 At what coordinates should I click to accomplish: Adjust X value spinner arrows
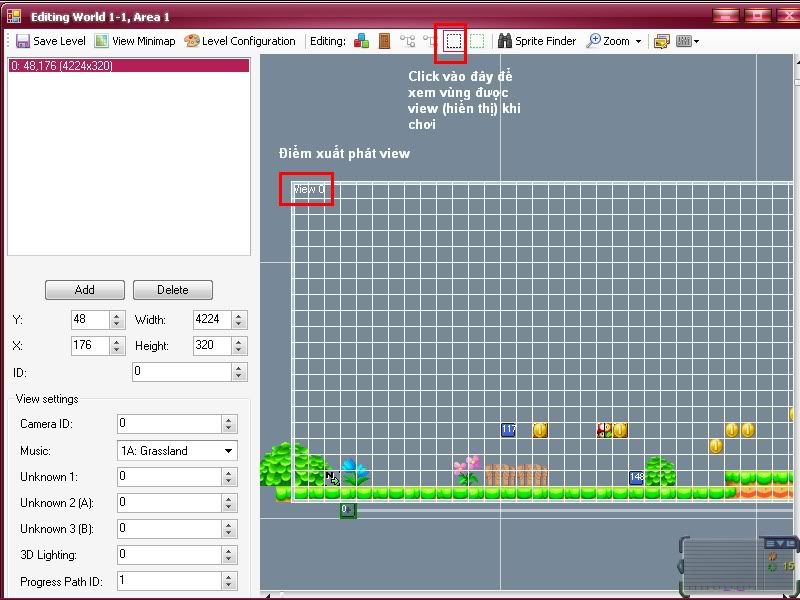117,345
